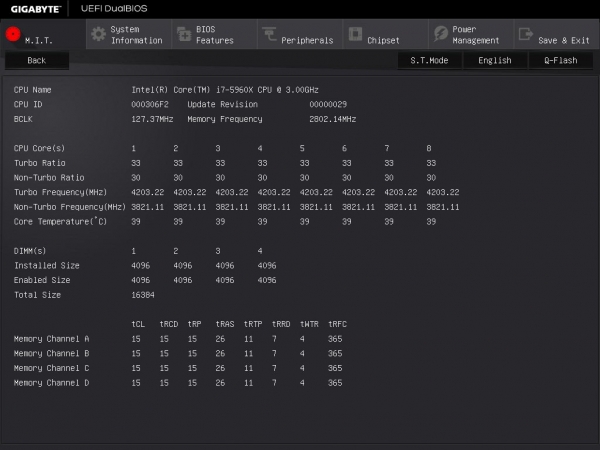Viewport: 600px width, 450px height.
Task: Switch to S.T.Mode
Action: [429, 60]
